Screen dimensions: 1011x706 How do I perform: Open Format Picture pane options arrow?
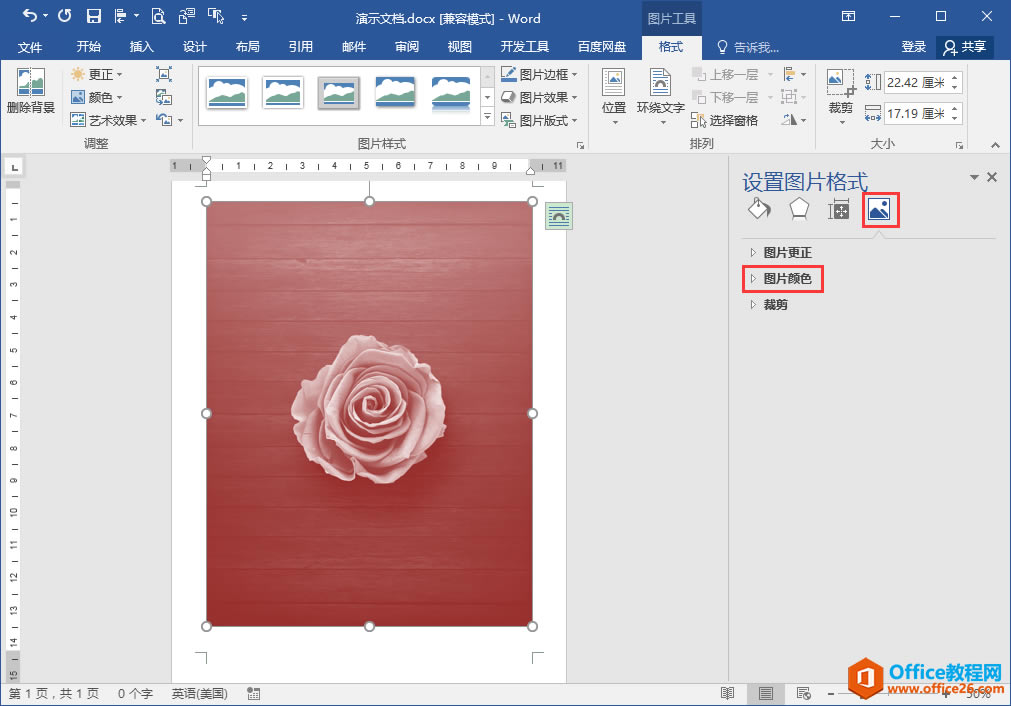click(974, 177)
